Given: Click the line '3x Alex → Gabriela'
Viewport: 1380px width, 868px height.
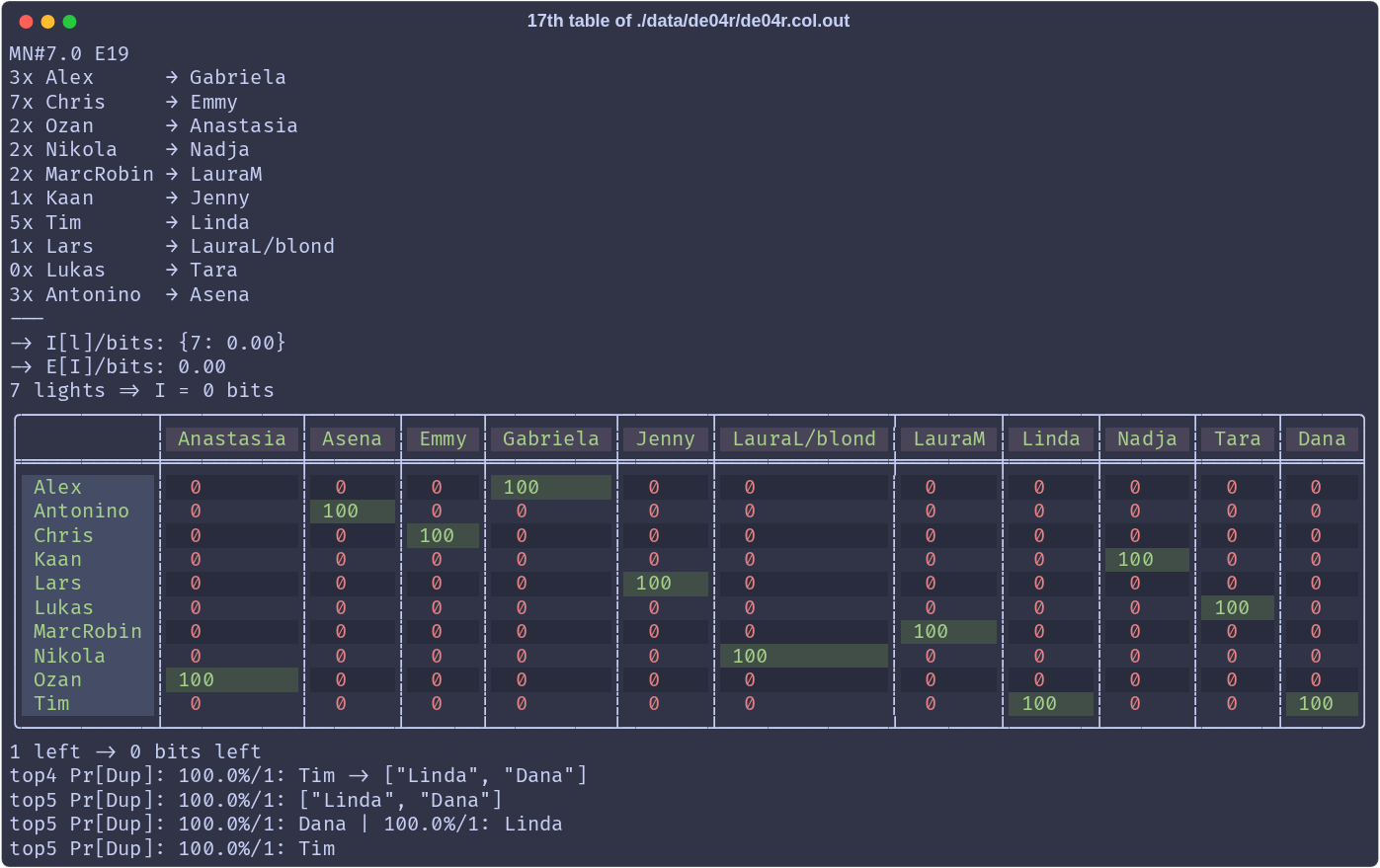Looking at the screenshot, I should click(148, 77).
